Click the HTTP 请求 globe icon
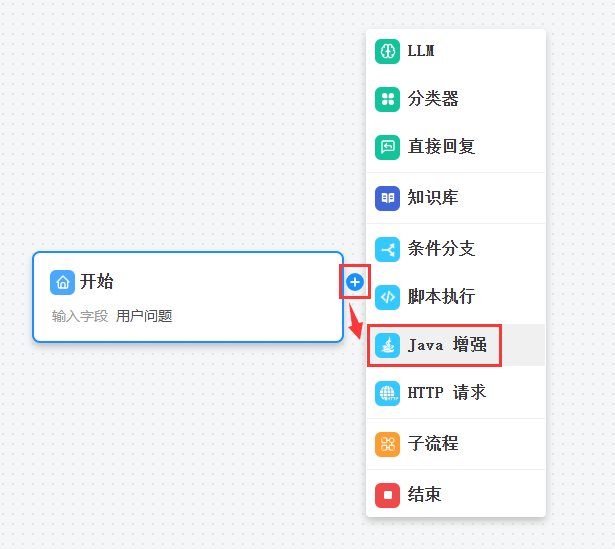 (387, 393)
